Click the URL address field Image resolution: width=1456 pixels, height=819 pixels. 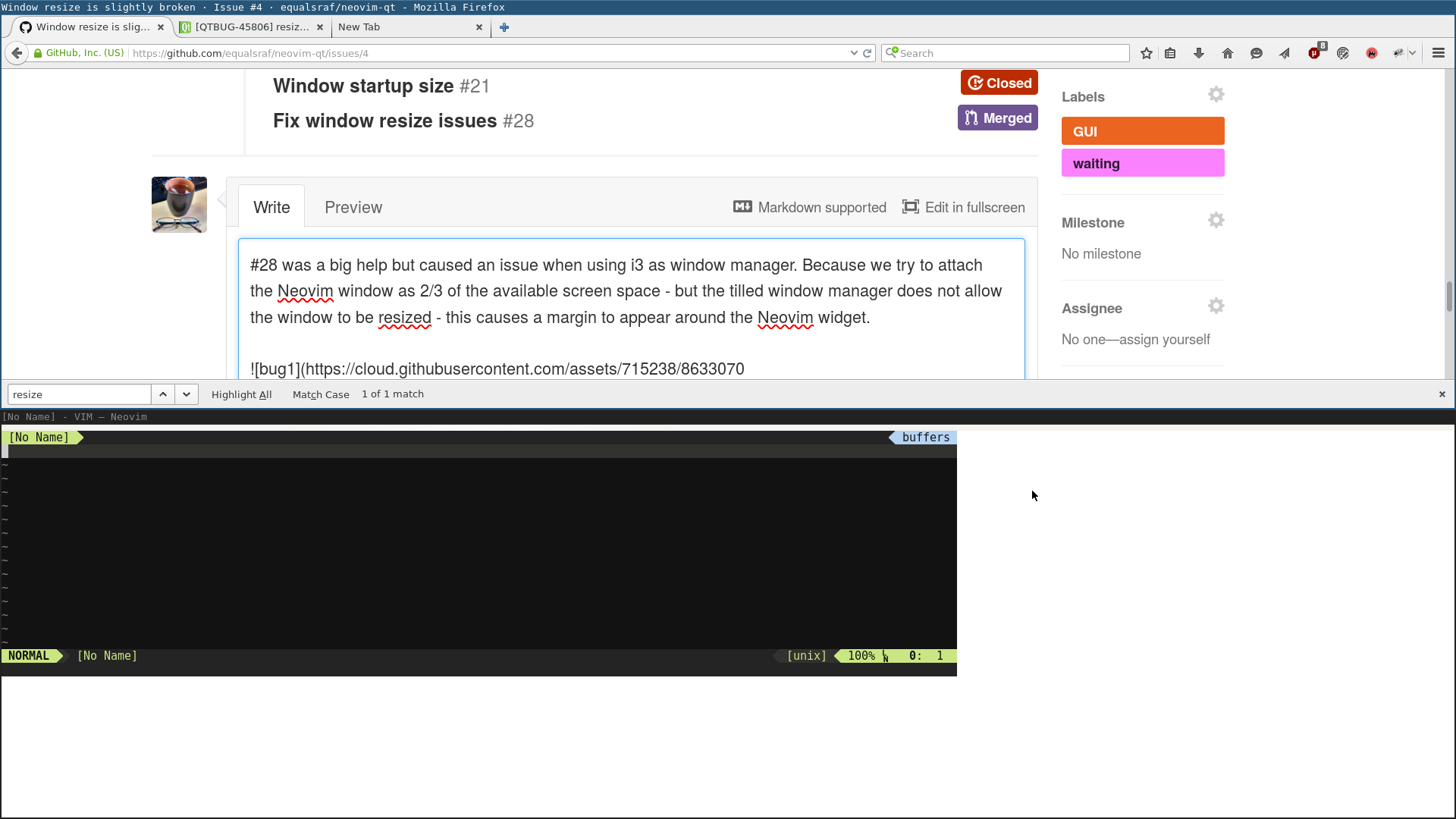(x=485, y=53)
